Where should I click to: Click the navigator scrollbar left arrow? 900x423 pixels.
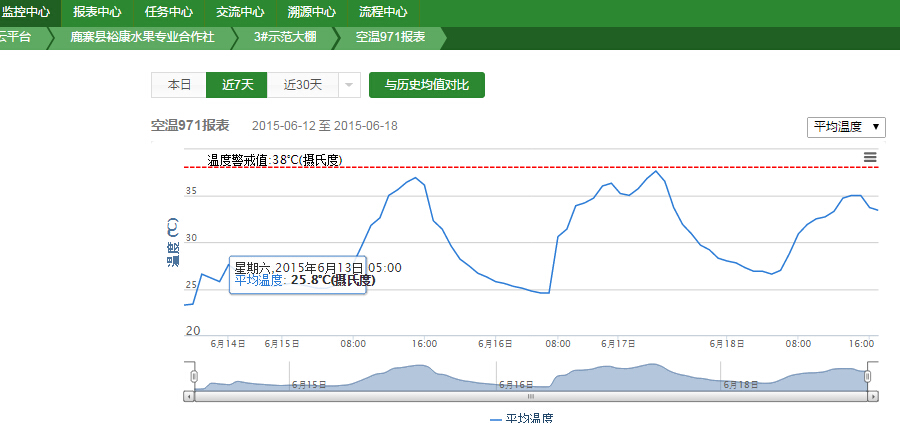[x=189, y=397]
